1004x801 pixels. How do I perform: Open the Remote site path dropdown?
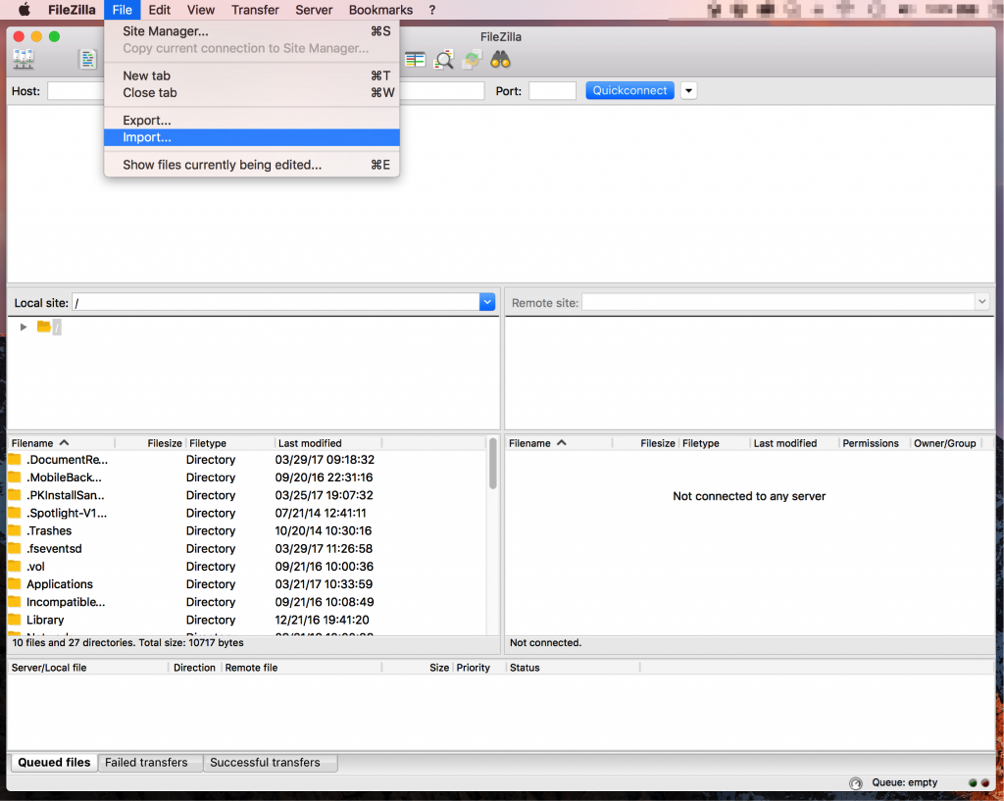(982, 302)
